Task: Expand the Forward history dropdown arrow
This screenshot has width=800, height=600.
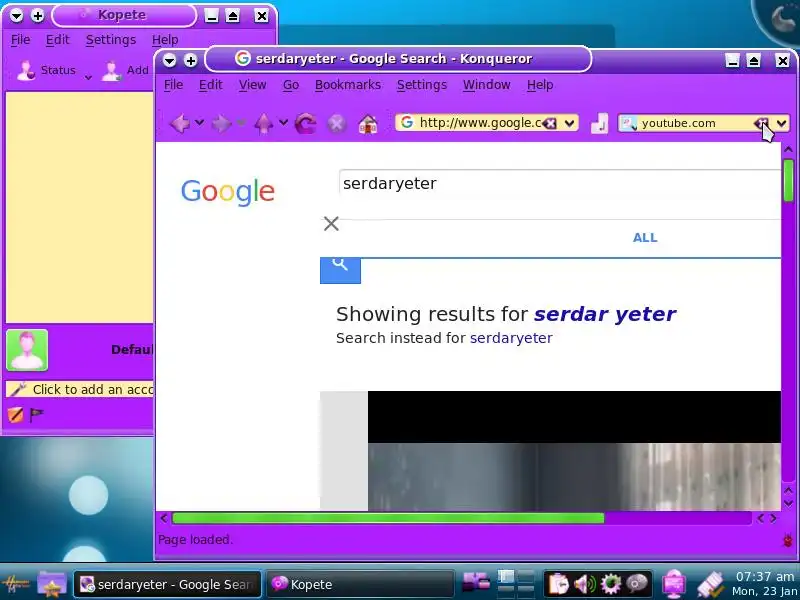Action: click(x=241, y=122)
